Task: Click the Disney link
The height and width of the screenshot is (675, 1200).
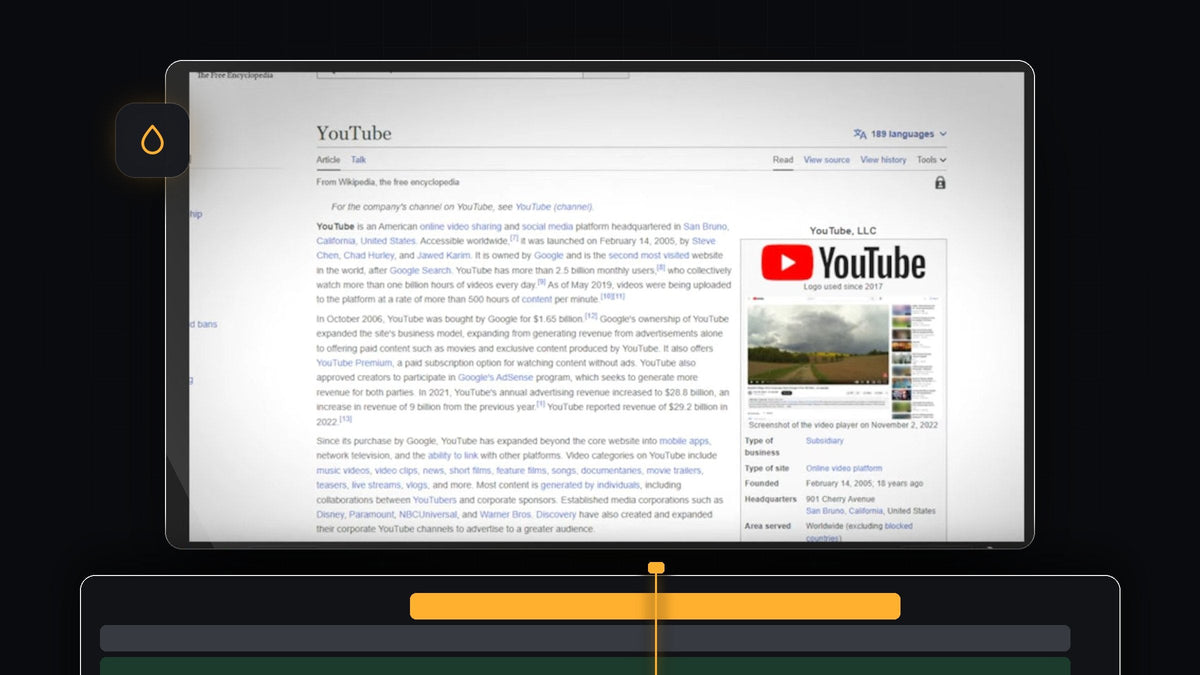Action: (x=330, y=515)
